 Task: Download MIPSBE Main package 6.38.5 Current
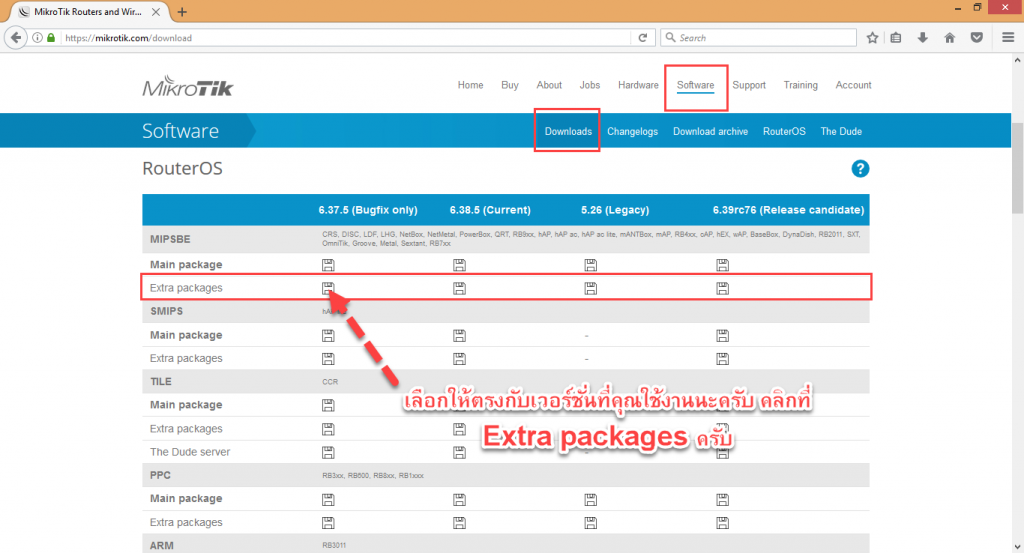(x=459, y=264)
